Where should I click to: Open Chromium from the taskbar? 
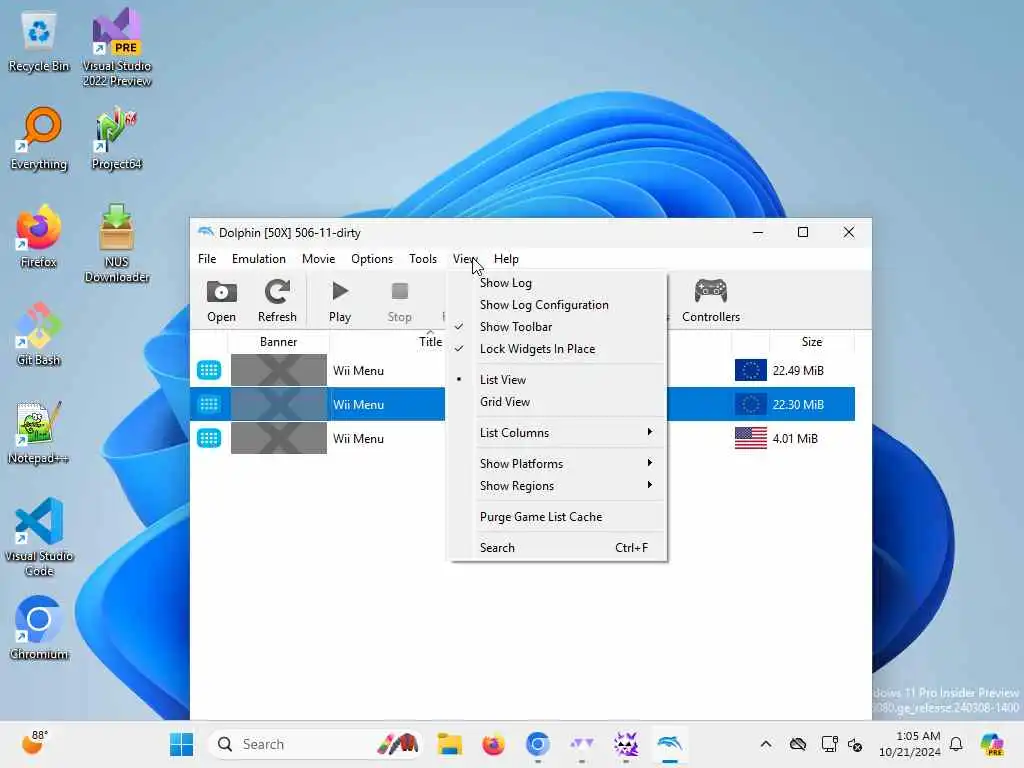pyautogui.click(x=537, y=744)
